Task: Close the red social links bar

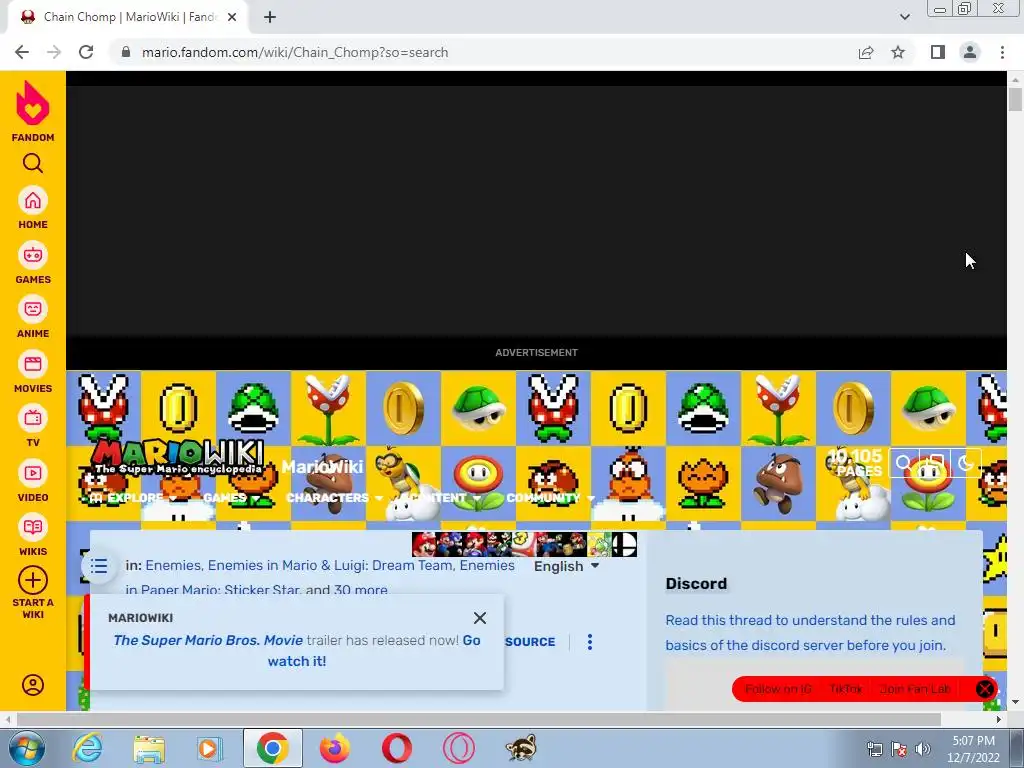Action: (x=985, y=689)
